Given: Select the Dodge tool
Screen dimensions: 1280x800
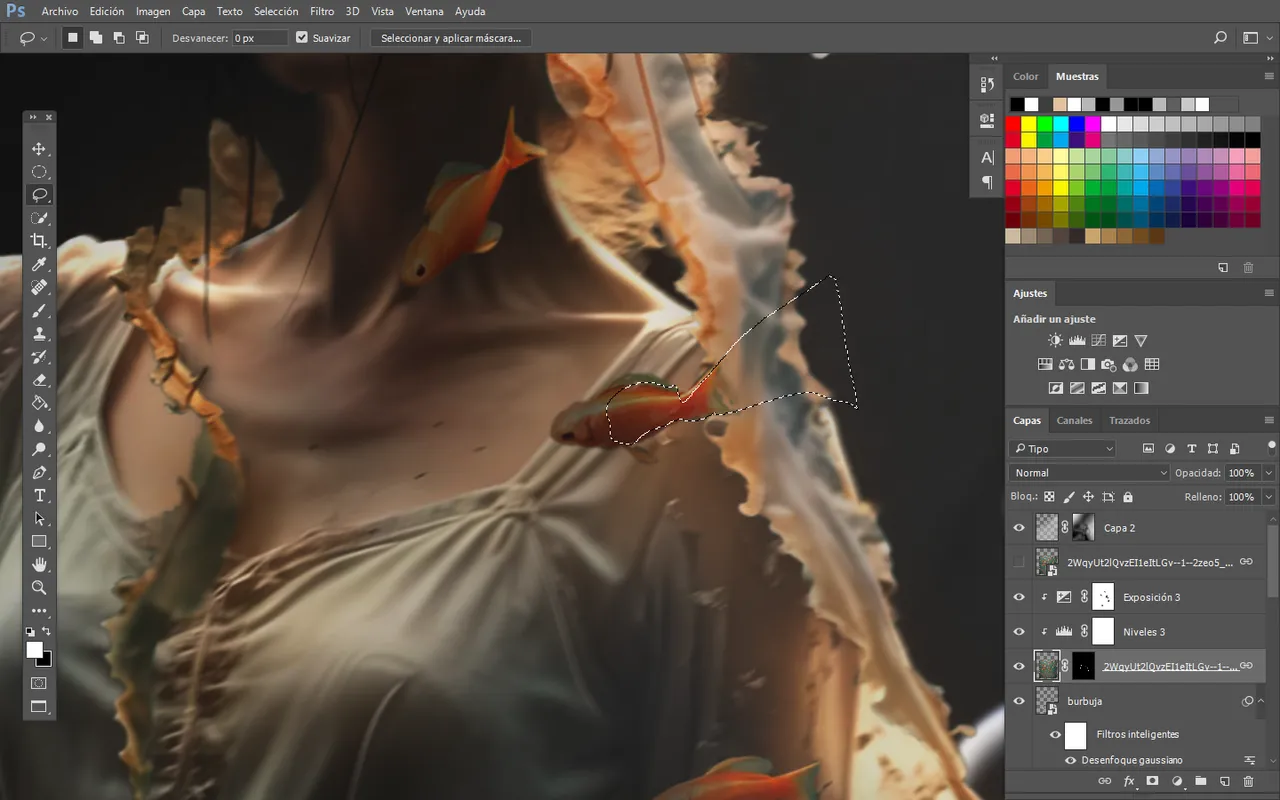Looking at the screenshot, I should 39,449.
